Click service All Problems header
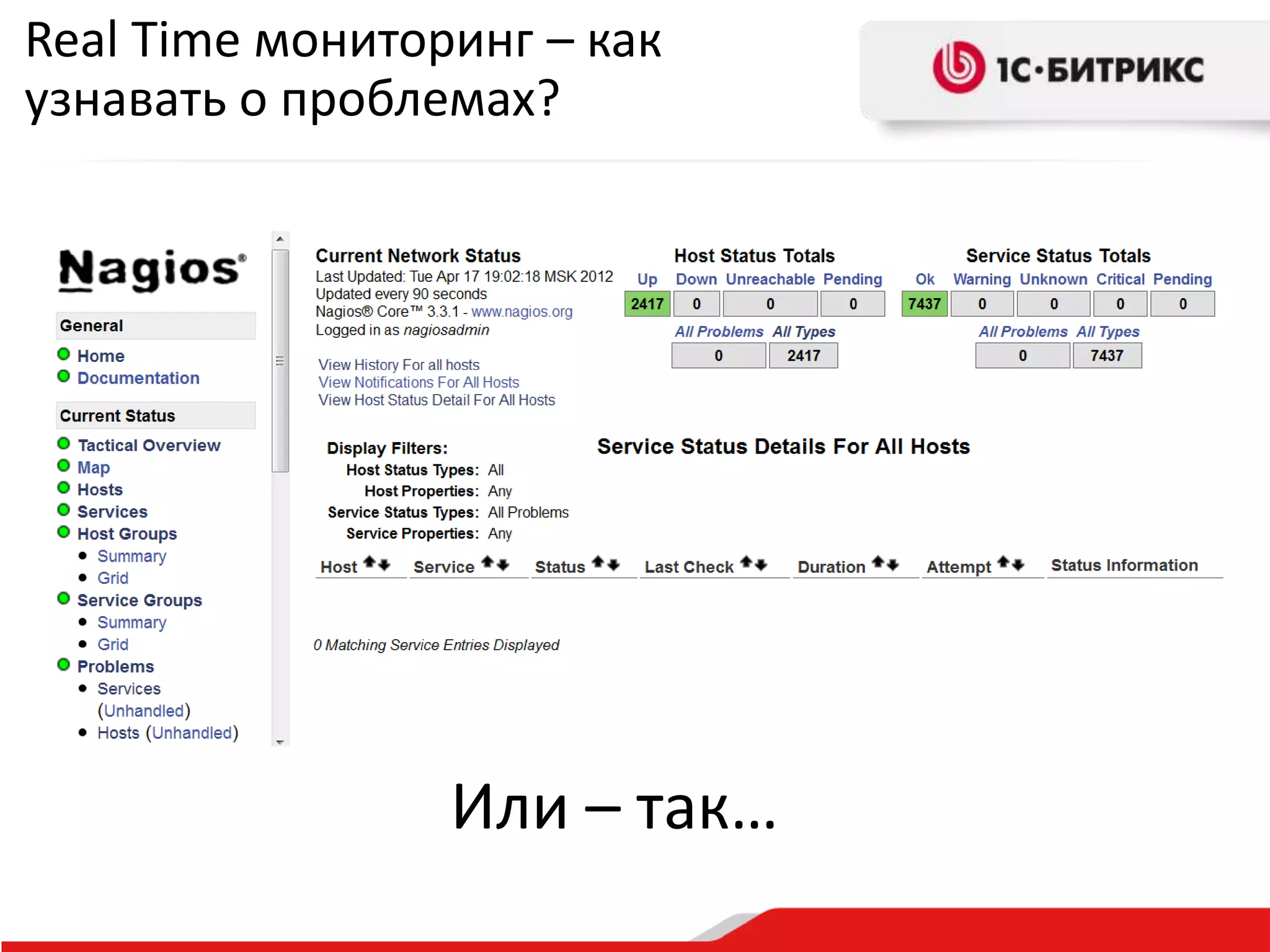 pyautogui.click(x=1023, y=332)
